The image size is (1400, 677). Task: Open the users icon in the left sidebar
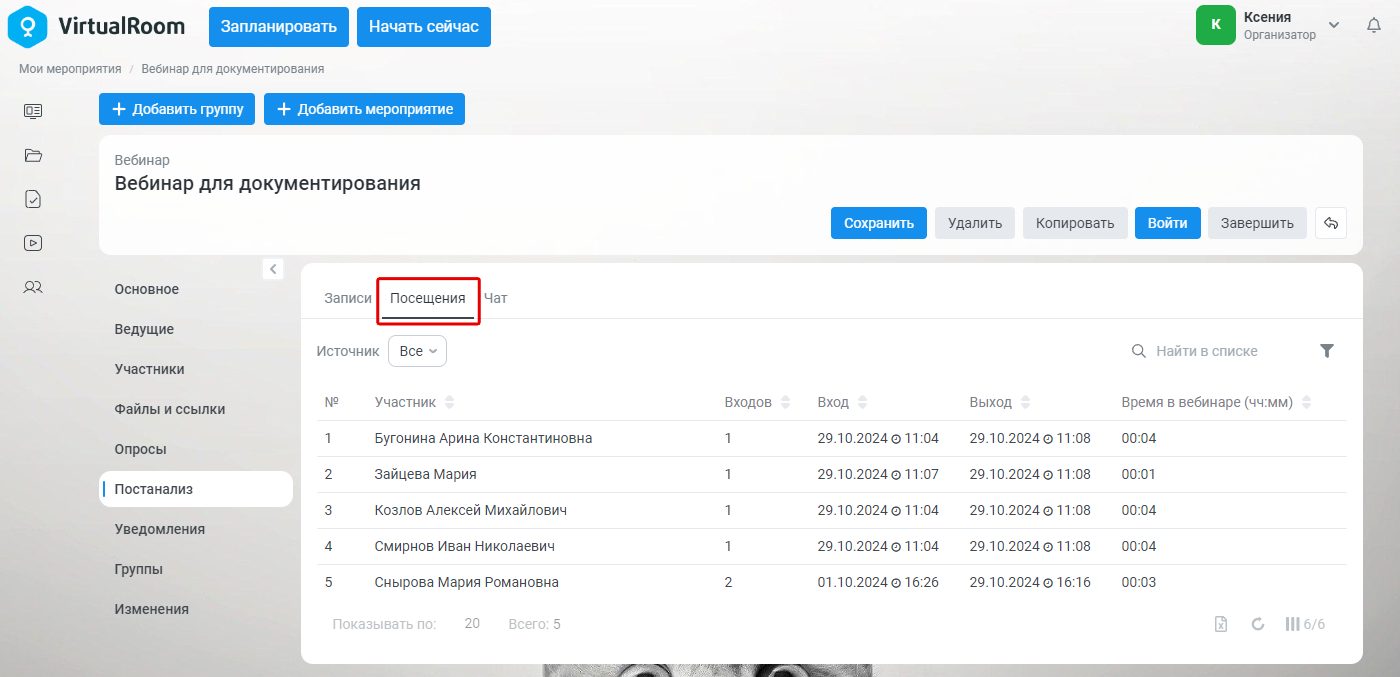tap(33, 287)
